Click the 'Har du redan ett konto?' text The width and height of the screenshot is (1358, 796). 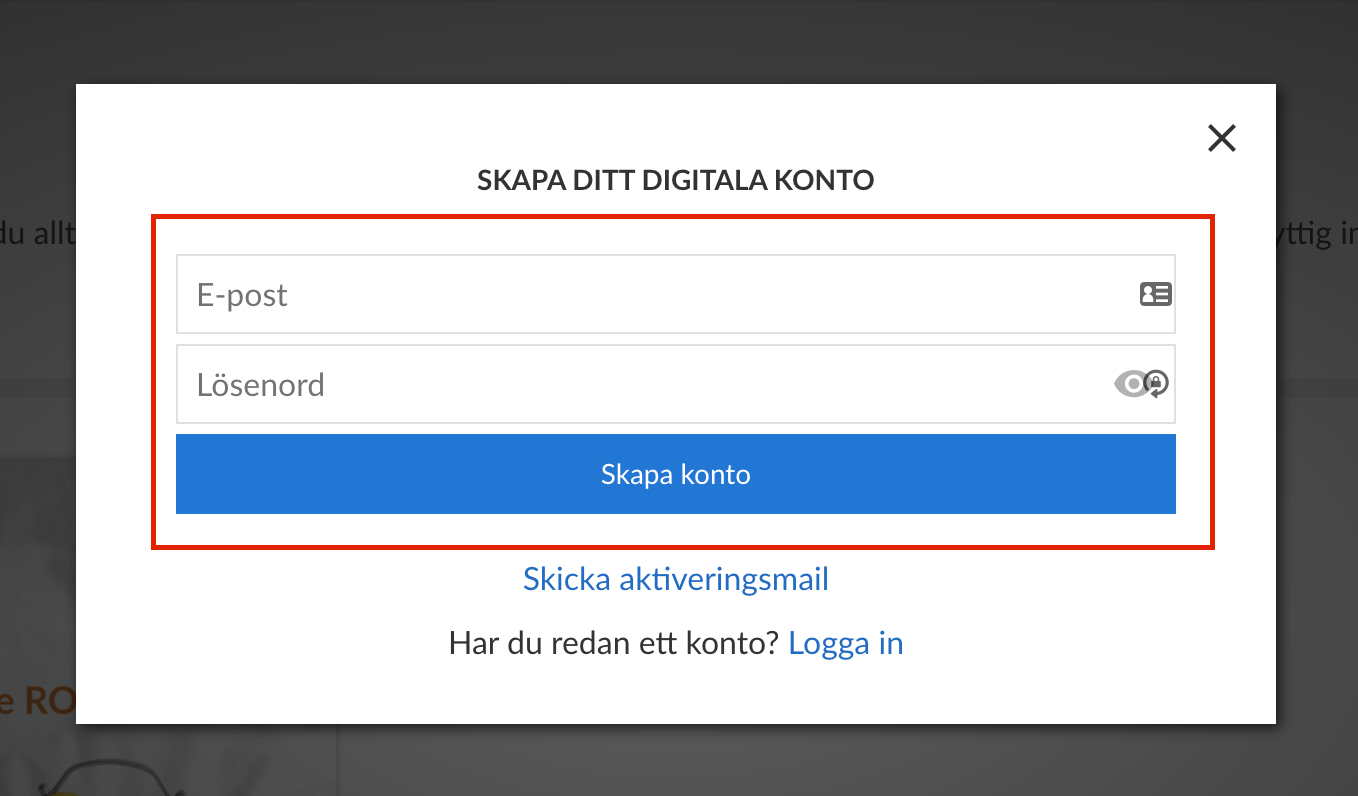point(613,643)
